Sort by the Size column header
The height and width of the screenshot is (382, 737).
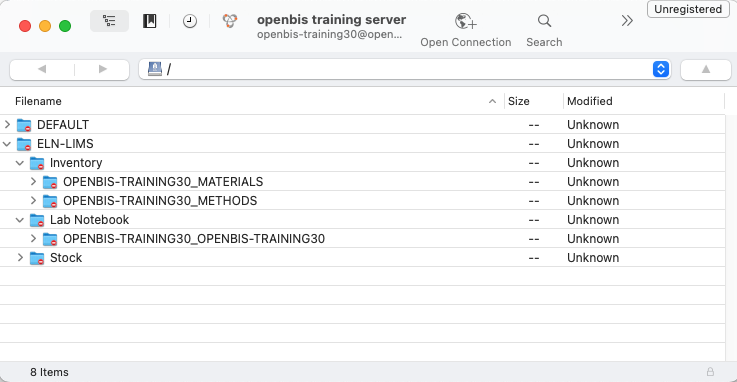pyautogui.click(x=518, y=101)
